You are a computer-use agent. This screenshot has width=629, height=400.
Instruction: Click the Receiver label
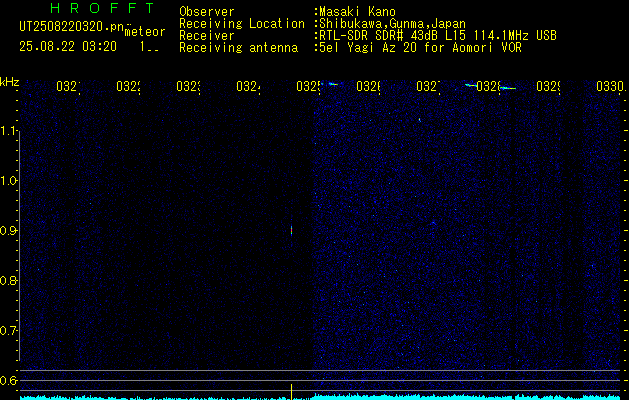[207, 36]
